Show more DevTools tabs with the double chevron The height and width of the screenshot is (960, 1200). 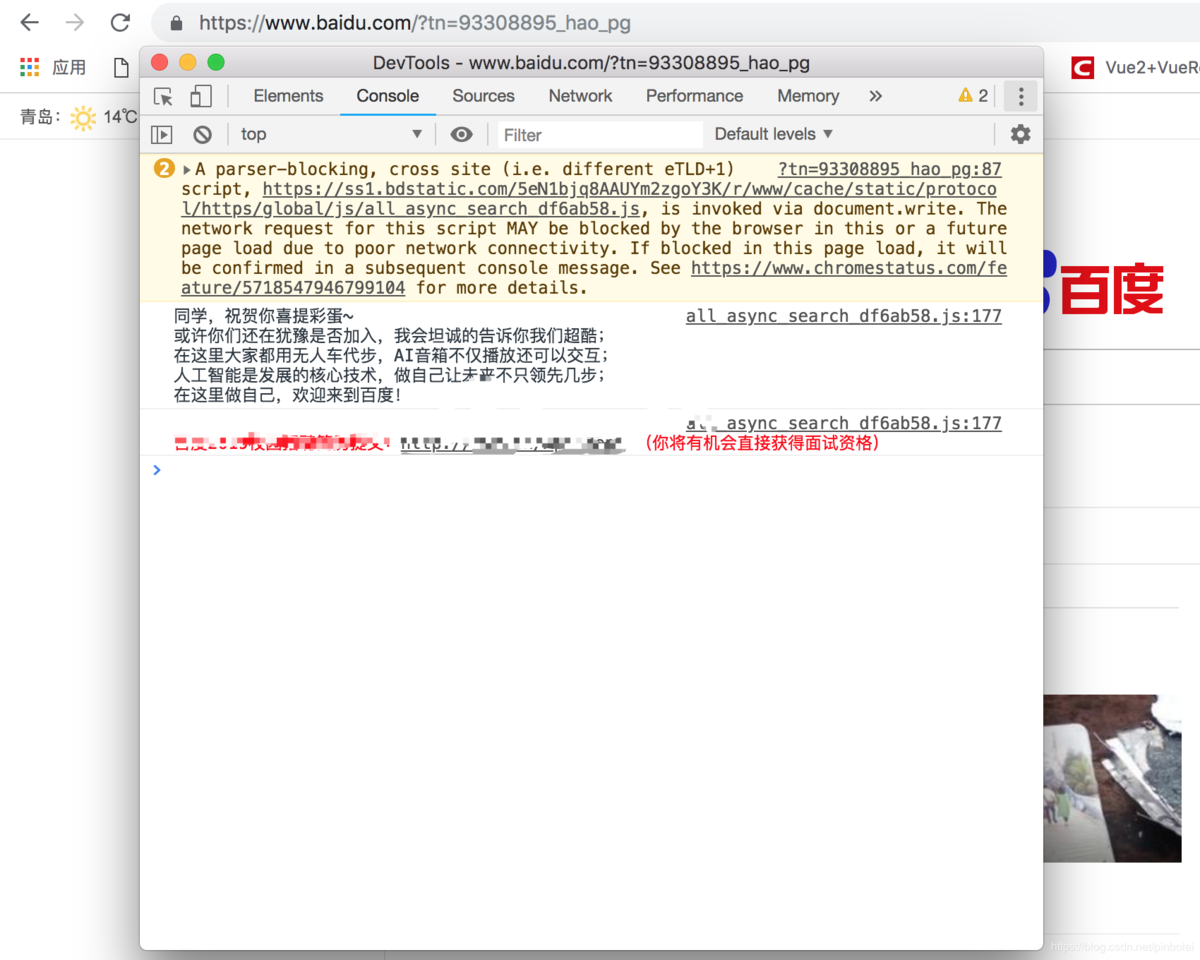coord(876,96)
